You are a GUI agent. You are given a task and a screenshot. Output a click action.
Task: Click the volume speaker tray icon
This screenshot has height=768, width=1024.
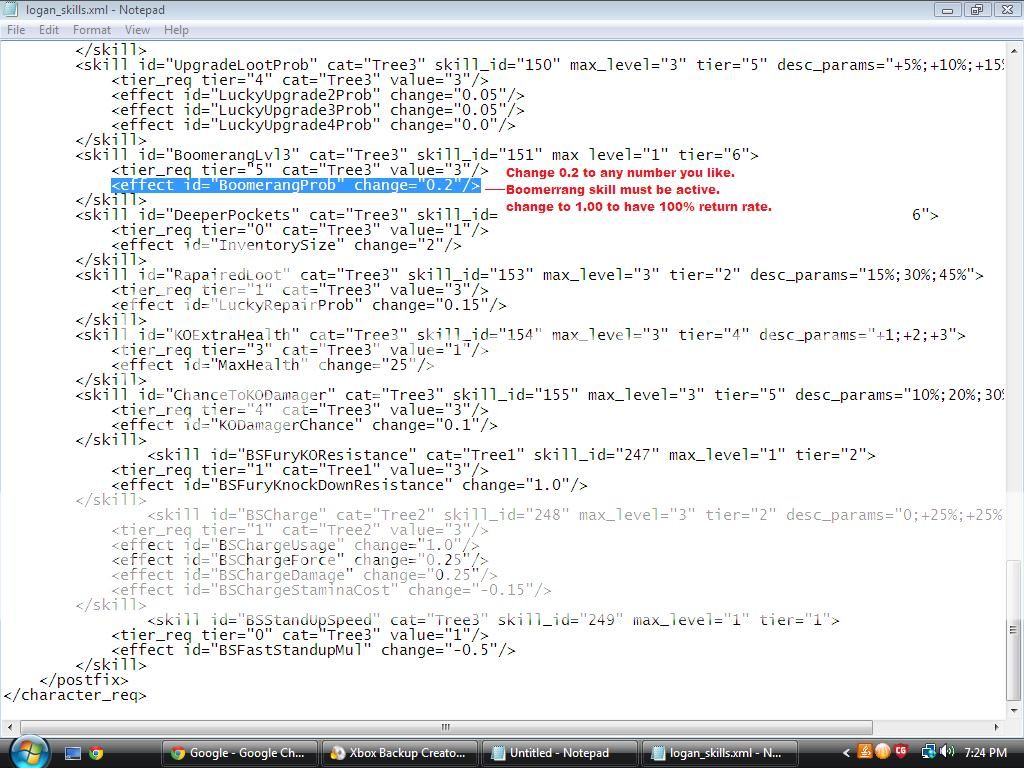point(945,752)
